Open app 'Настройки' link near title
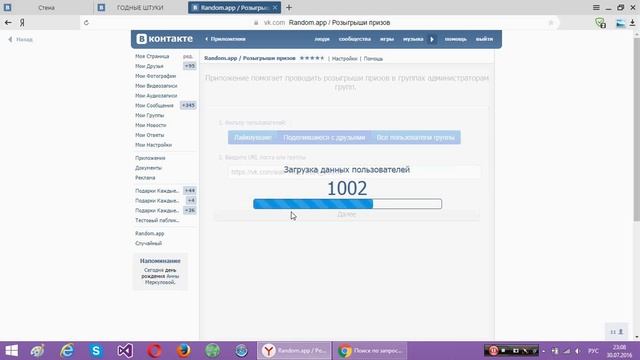 pos(344,59)
